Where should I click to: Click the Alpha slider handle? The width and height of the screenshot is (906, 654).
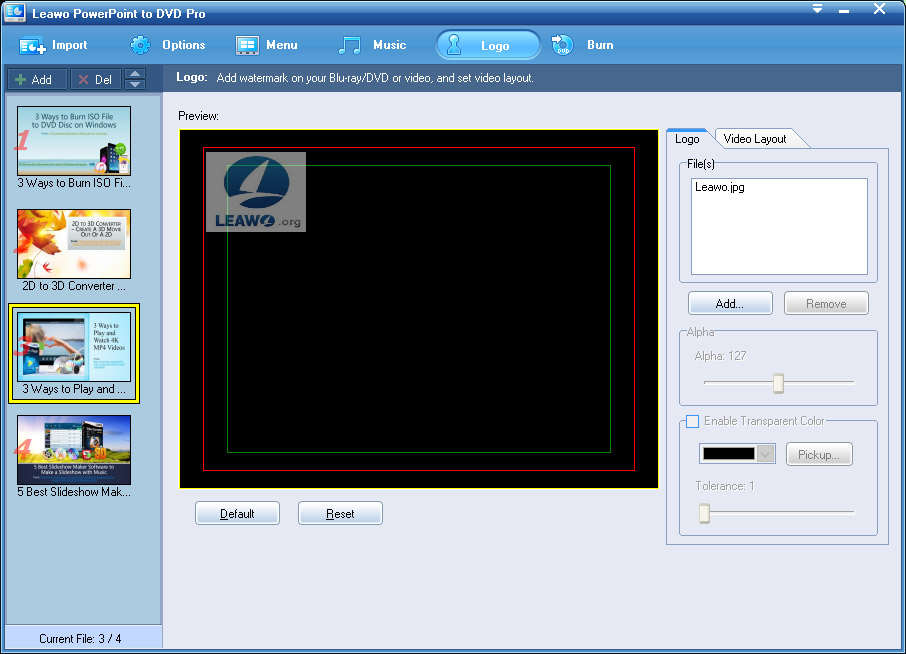coord(778,383)
